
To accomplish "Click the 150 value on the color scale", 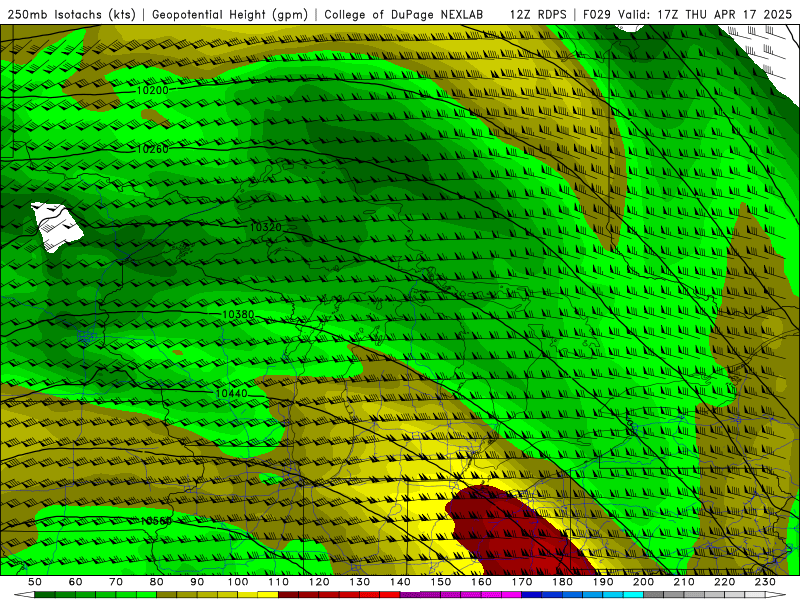I will (x=441, y=582).
